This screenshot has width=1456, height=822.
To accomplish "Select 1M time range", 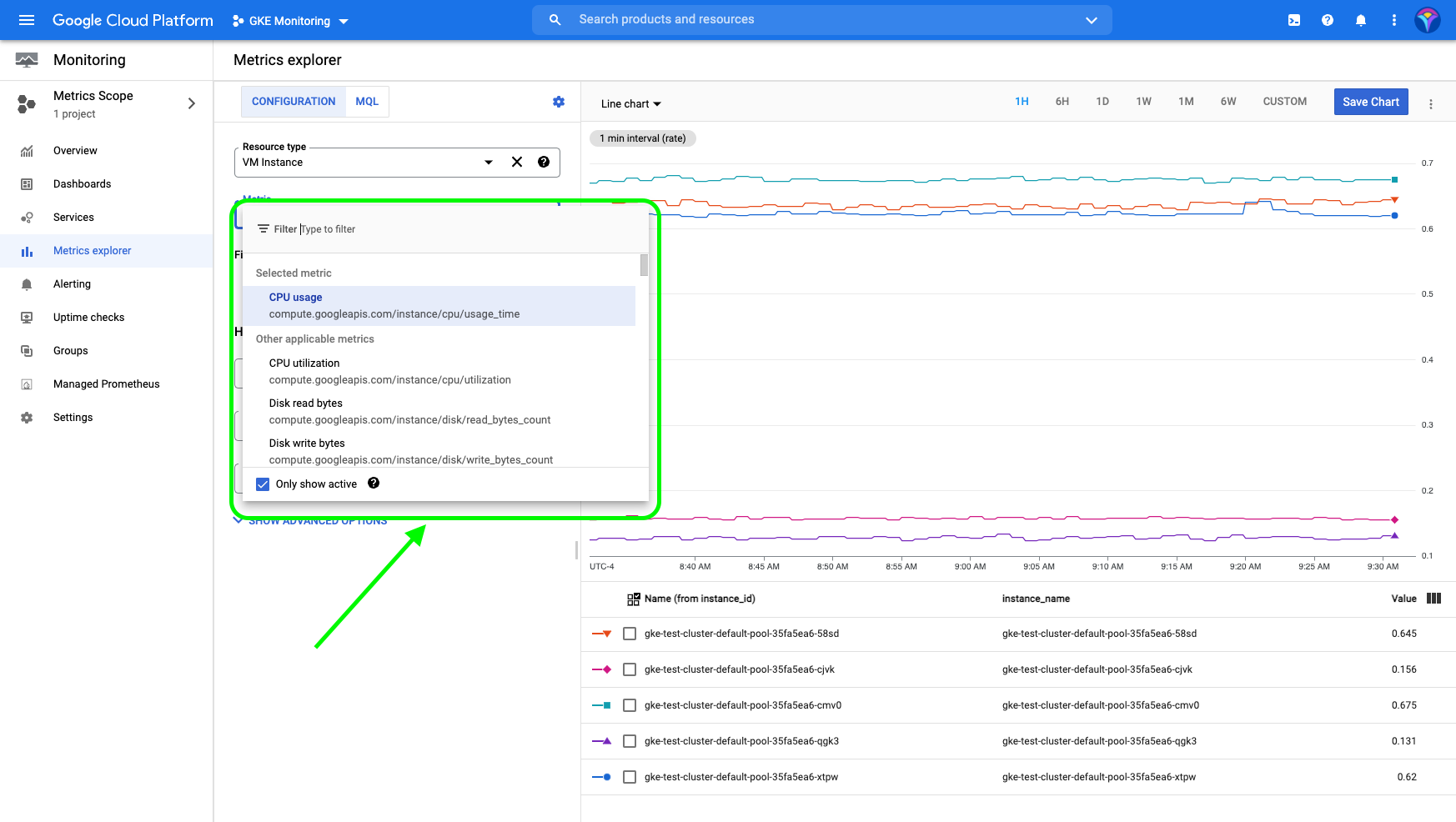I will [1186, 102].
